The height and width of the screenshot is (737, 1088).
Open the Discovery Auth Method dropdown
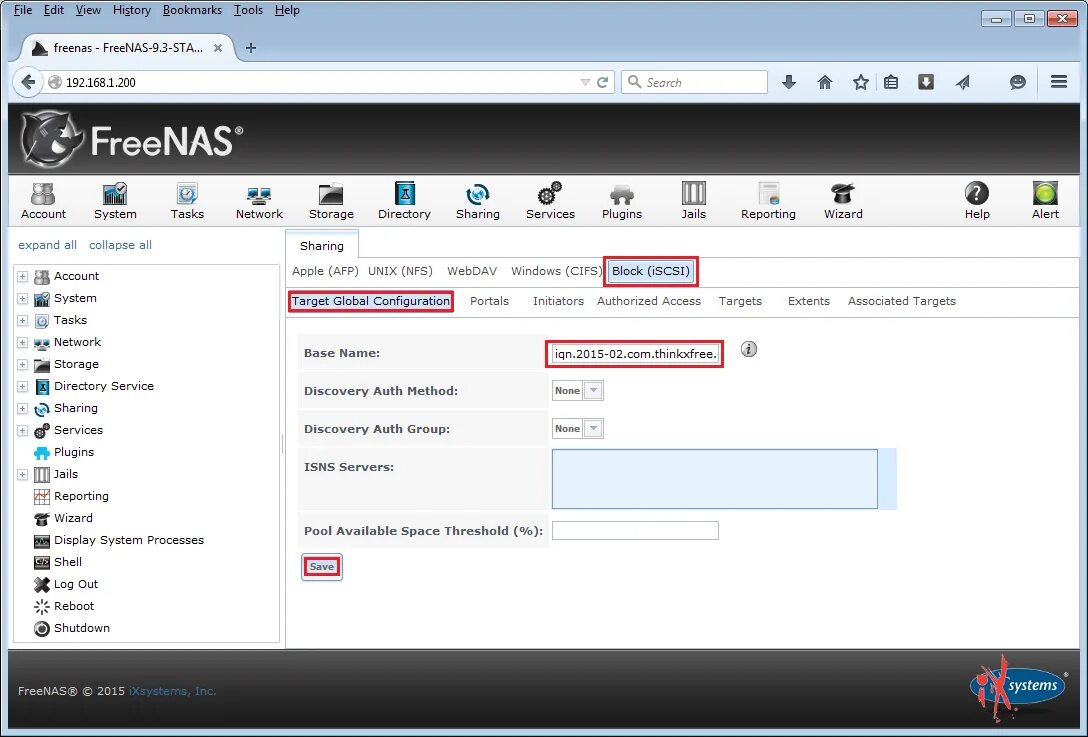tap(593, 391)
